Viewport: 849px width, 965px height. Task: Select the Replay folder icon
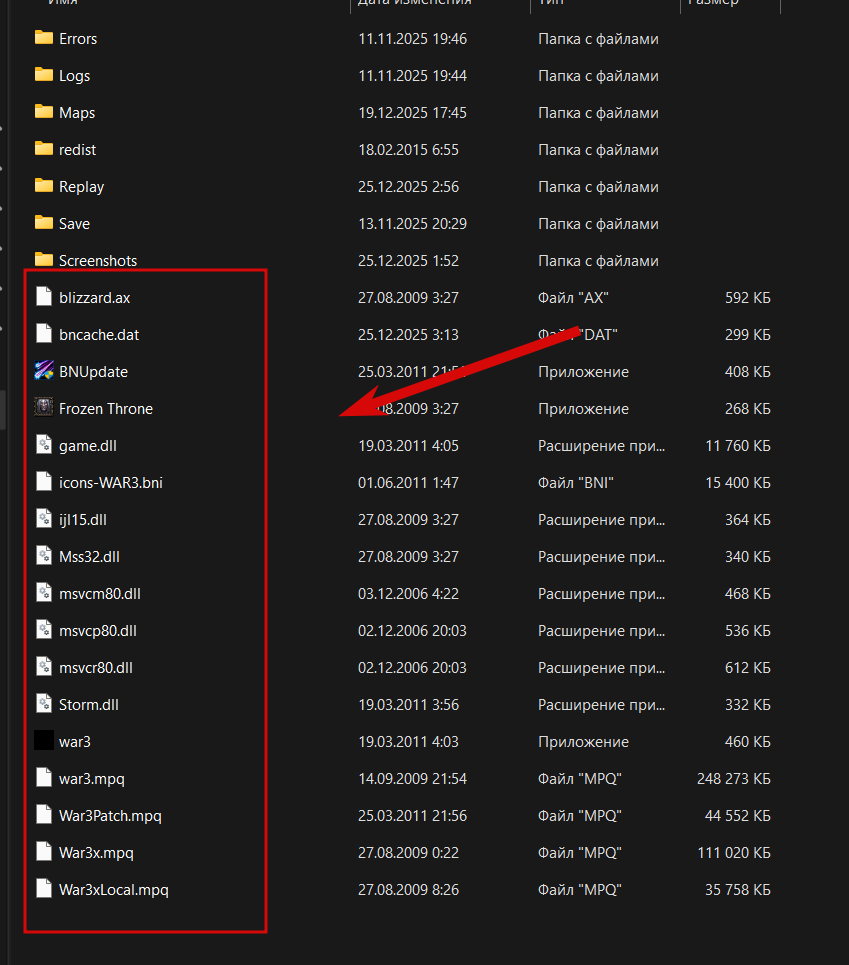[x=44, y=186]
